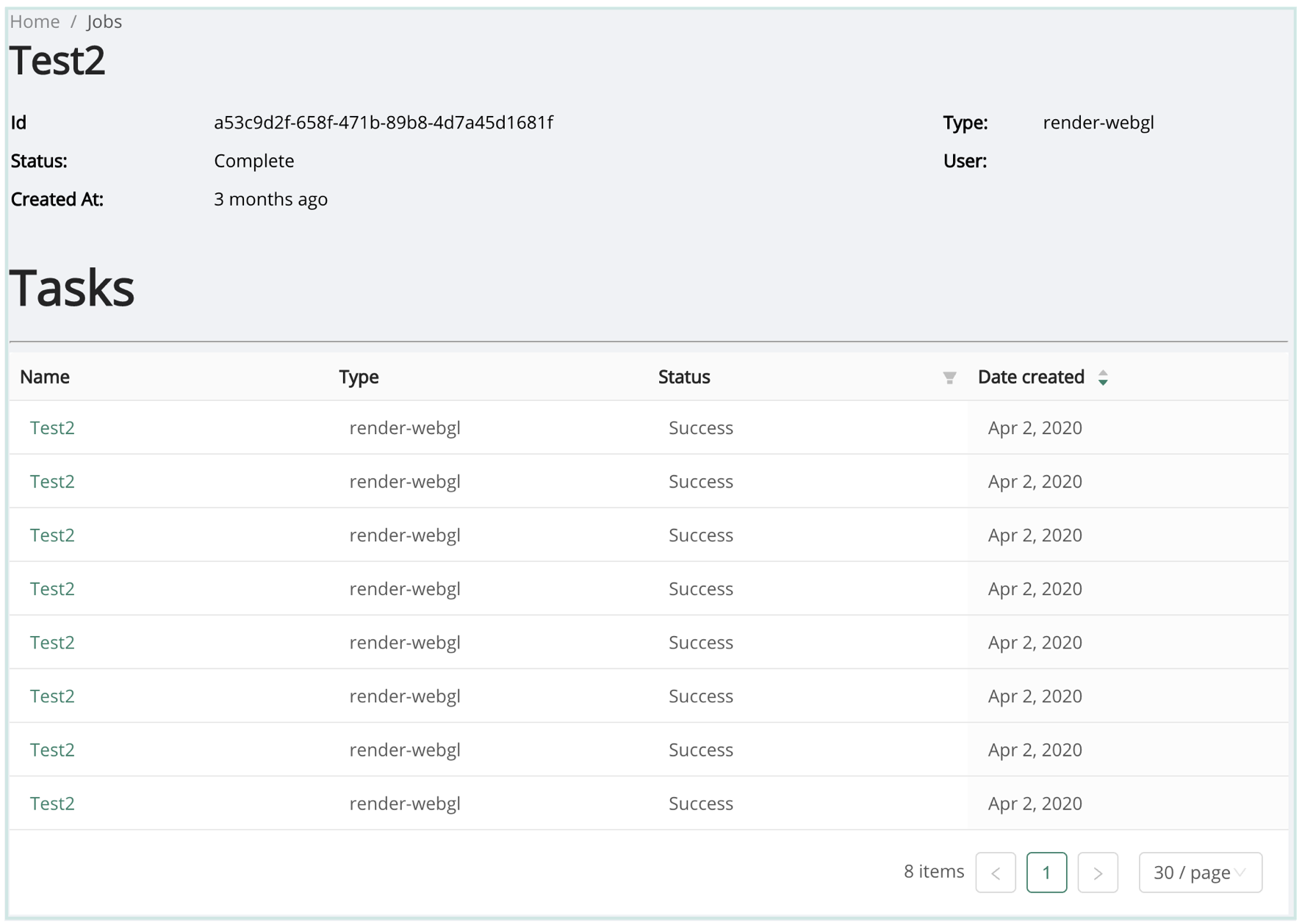
Task: Open the last Test2 task link
Action: tap(52, 804)
